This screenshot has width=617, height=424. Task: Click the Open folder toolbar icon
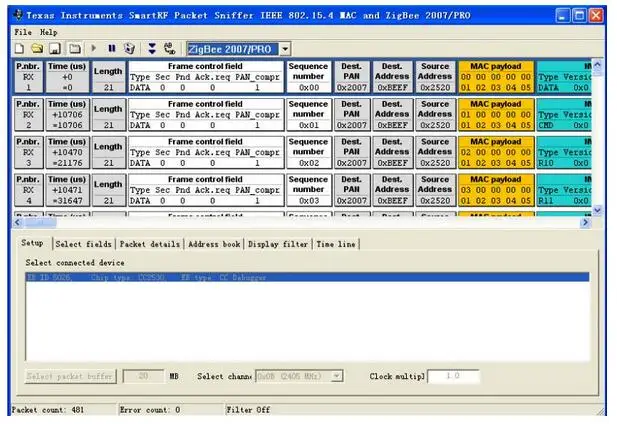point(37,49)
